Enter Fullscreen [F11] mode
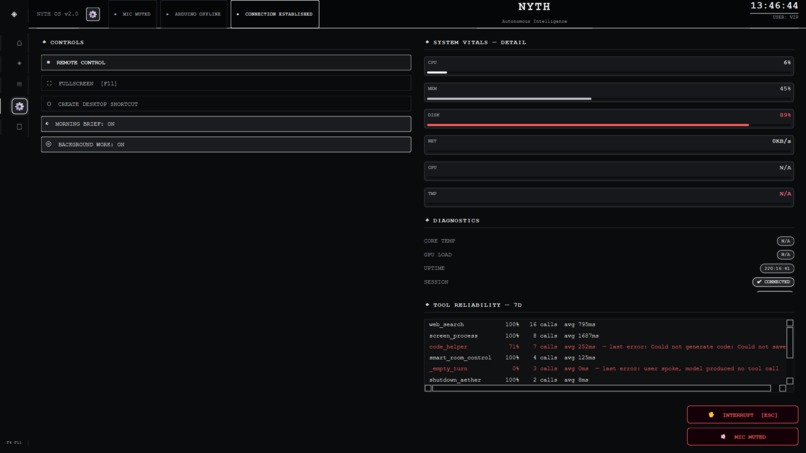This screenshot has height=453, width=806. click(226, 83)
